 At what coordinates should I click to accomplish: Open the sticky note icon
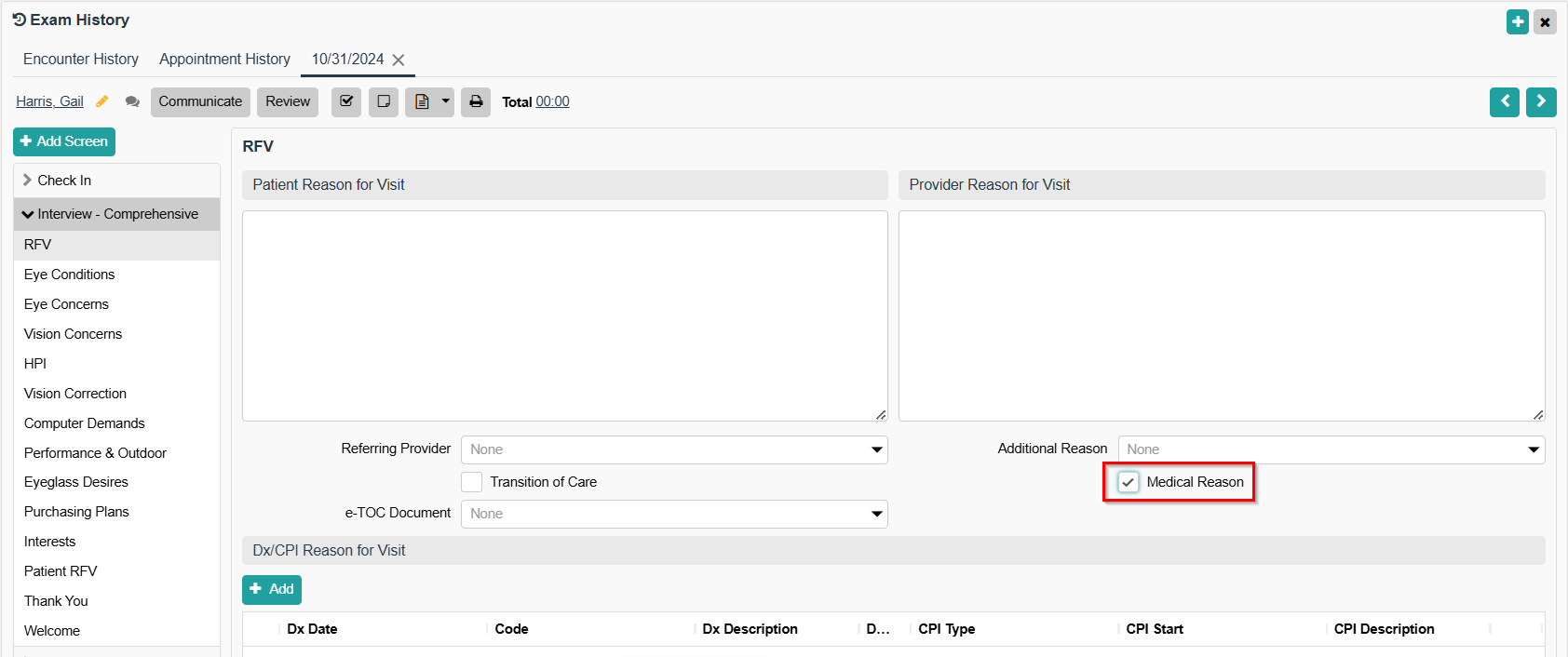click(384, 101)
